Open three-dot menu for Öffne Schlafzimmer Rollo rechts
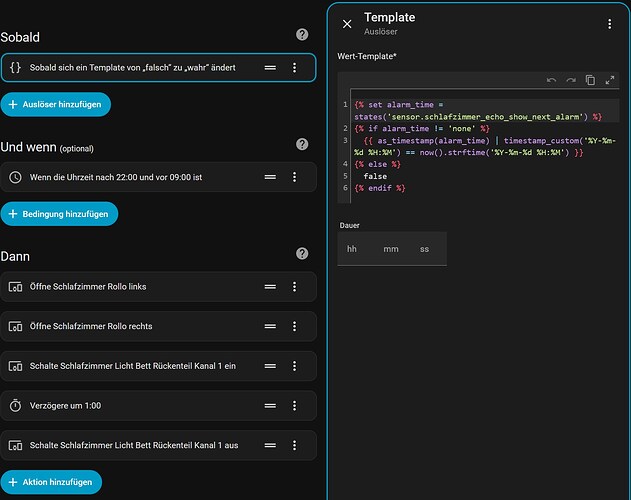Screen dimensions: 631x500 (295, 326)
